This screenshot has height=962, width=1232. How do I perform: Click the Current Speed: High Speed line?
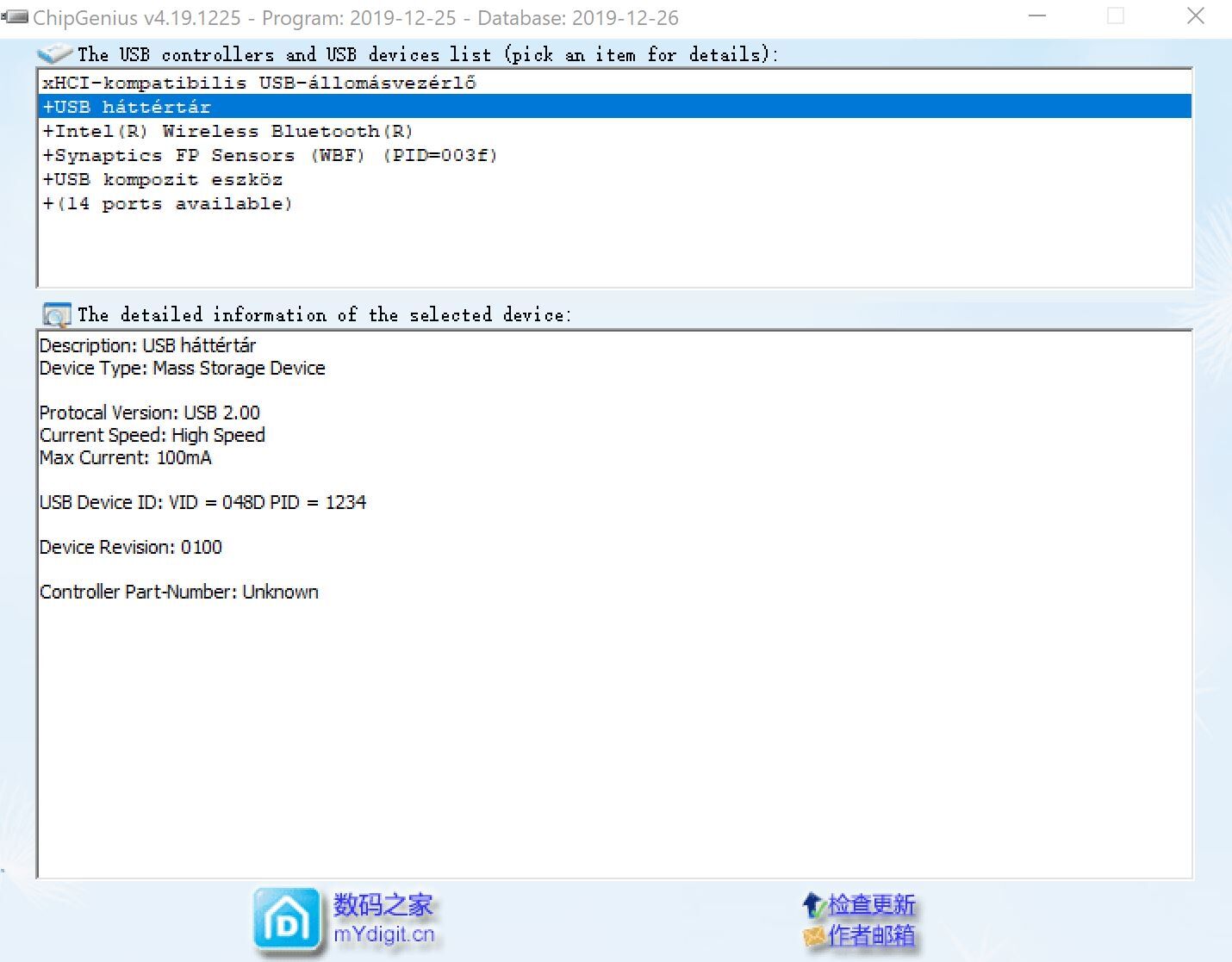[152, 435]
